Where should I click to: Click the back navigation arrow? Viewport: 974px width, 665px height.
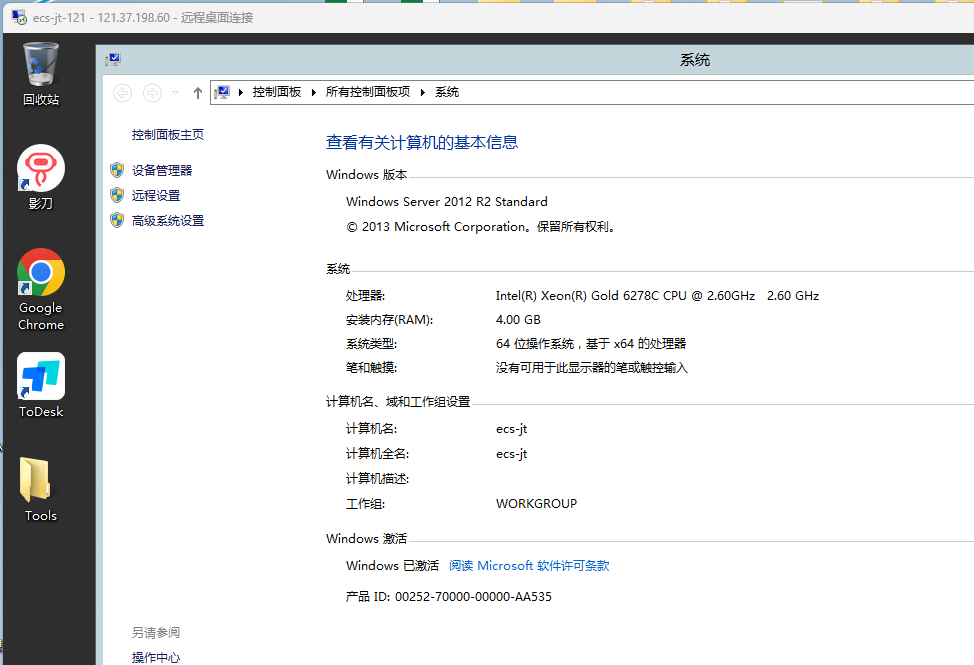[123, 93]
